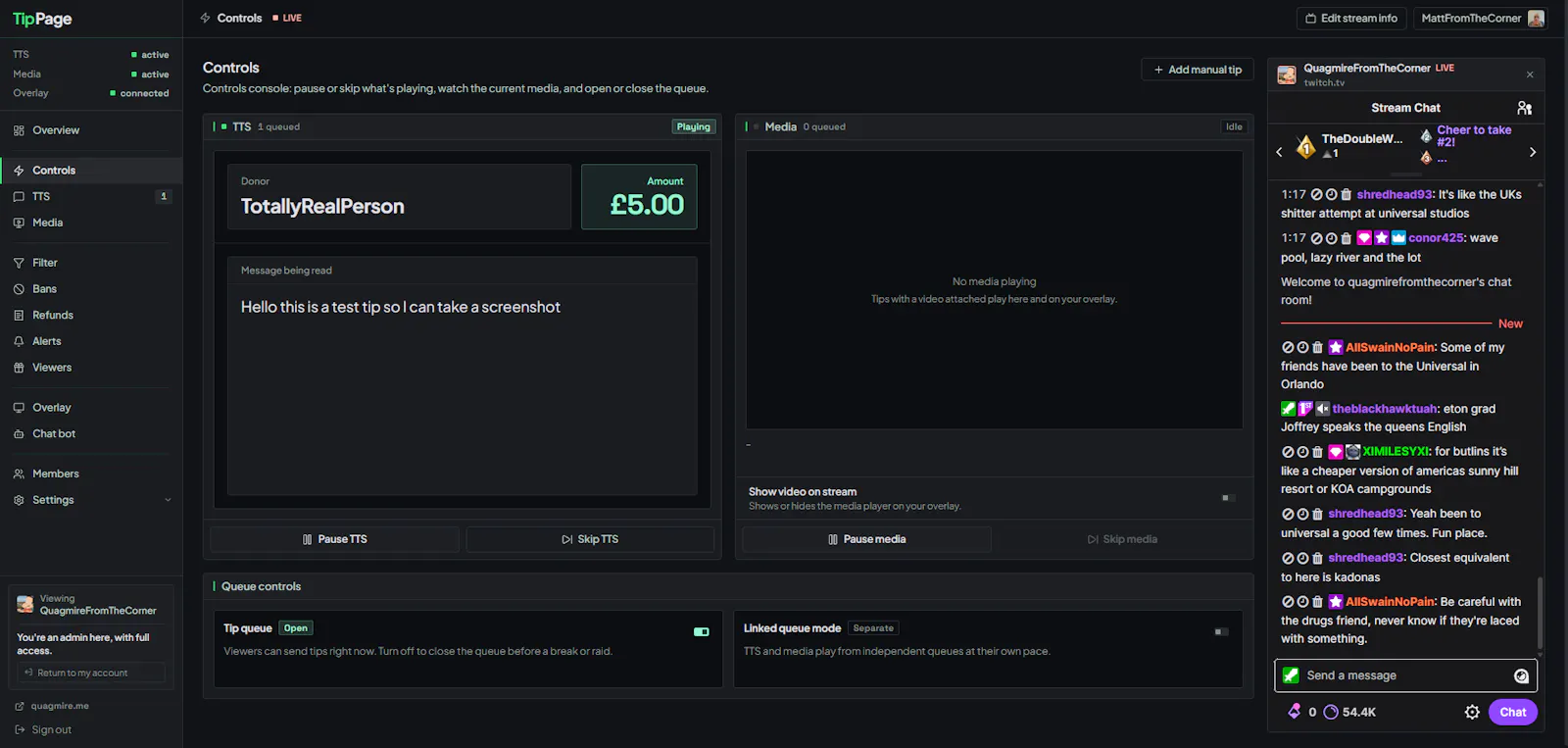Skip the current TTS message
Image resolution: width=1568 pixels, height=748 pixels.
pos(590,539)
